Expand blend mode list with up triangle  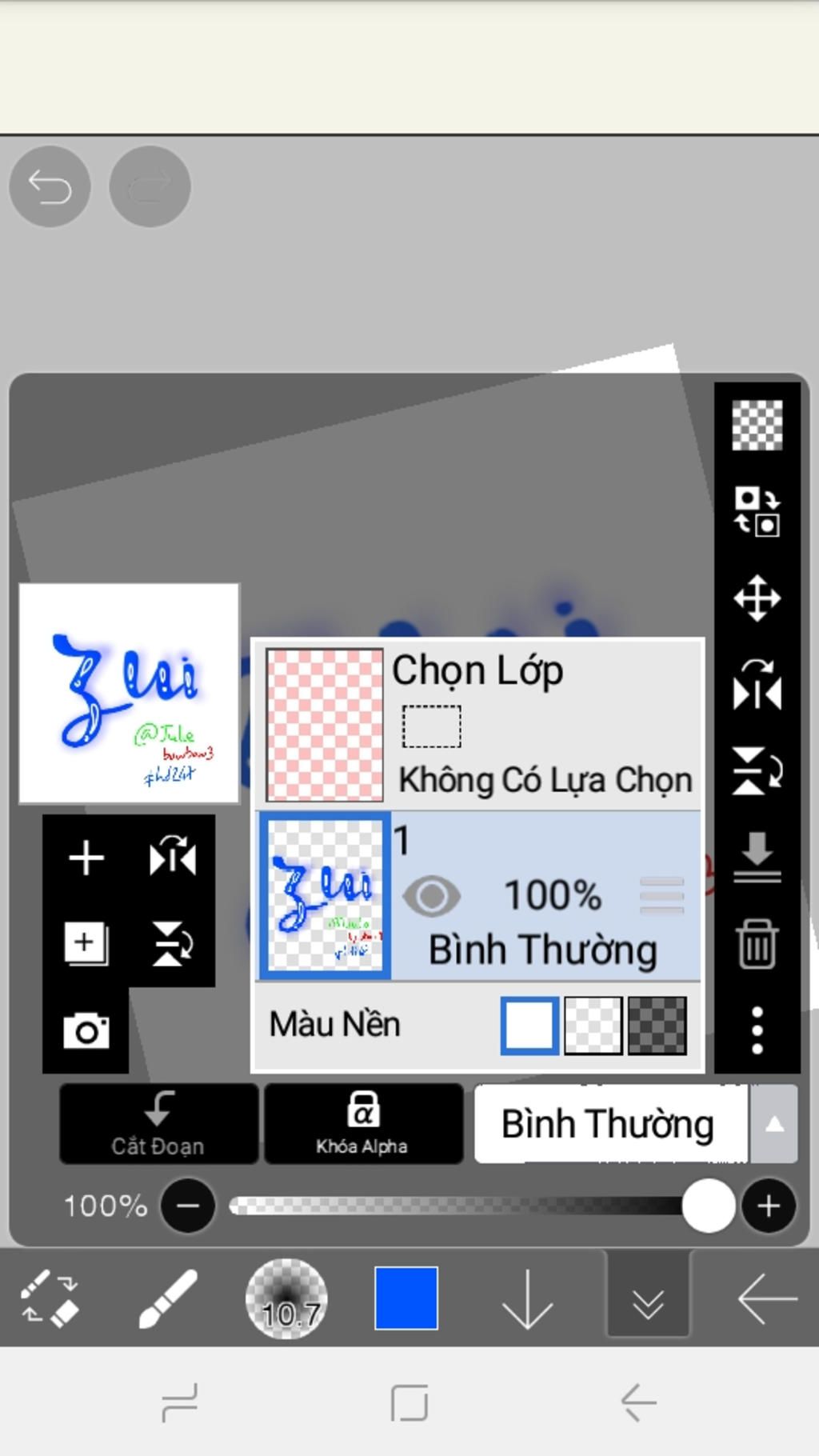(x=773, y=1123)
